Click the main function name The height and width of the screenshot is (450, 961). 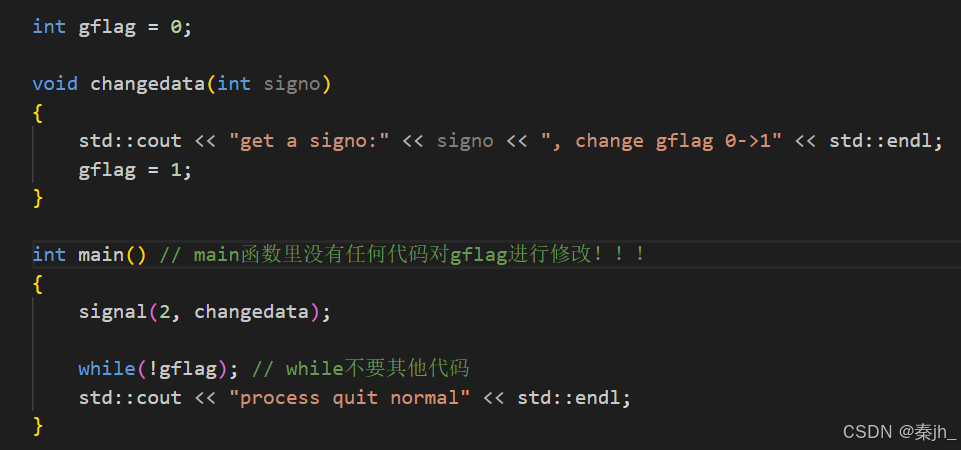coord(101,254)
